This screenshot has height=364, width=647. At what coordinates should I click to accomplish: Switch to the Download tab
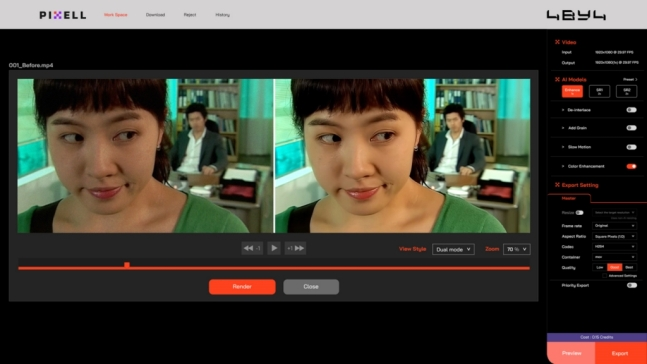(x=155, y=15)
